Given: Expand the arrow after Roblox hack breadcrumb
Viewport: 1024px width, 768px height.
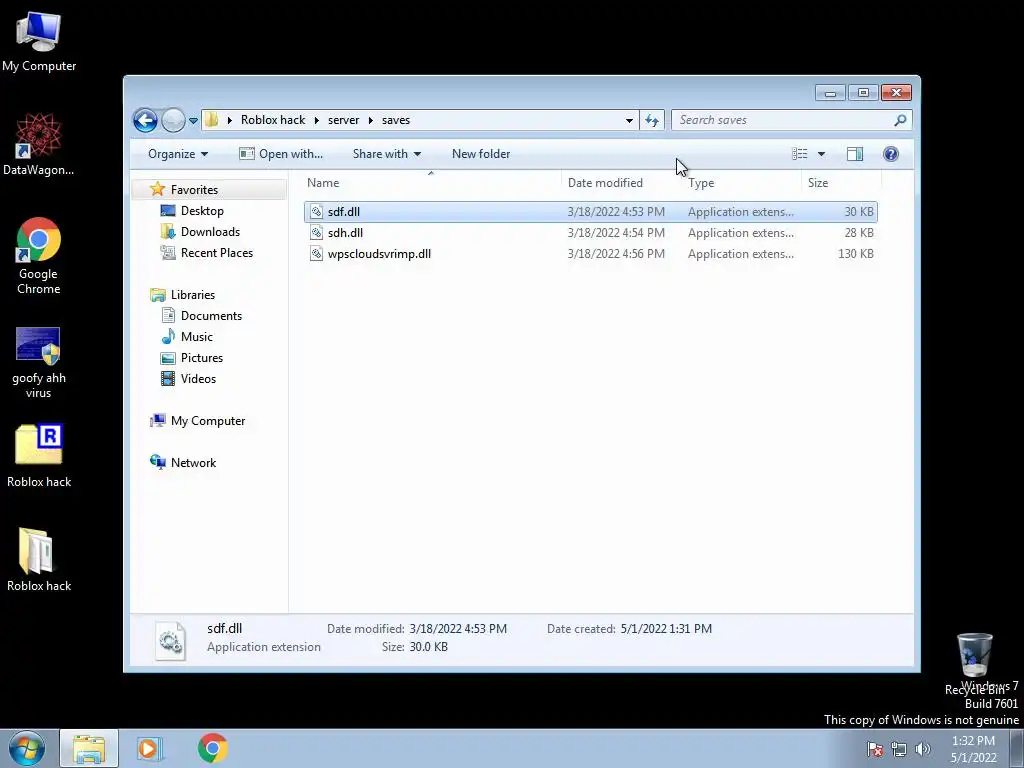Looking at the screenshot, I should tap(317, 120).
